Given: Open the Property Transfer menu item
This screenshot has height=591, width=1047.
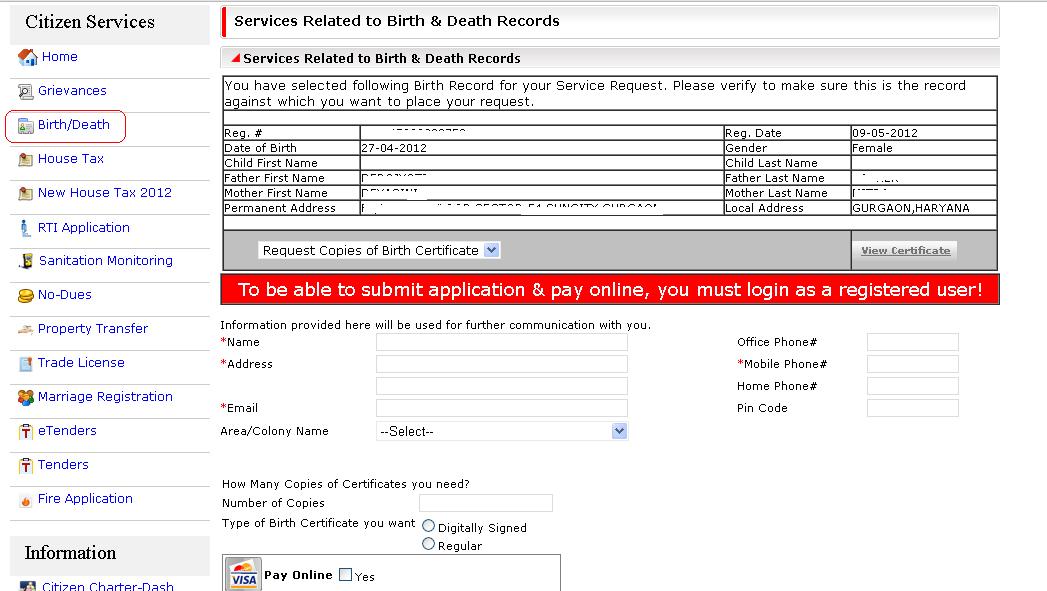Looking at the screenshot, I should (93, 329).
